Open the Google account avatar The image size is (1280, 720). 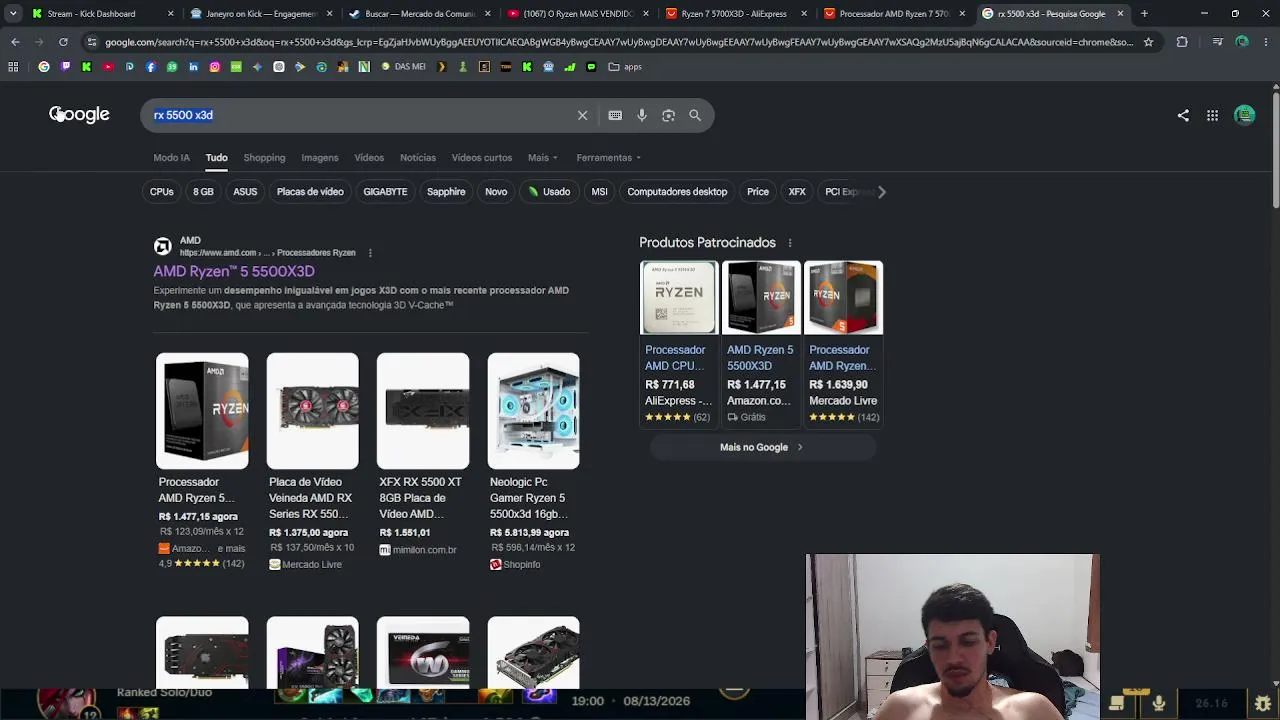(x=1245, y=115)
